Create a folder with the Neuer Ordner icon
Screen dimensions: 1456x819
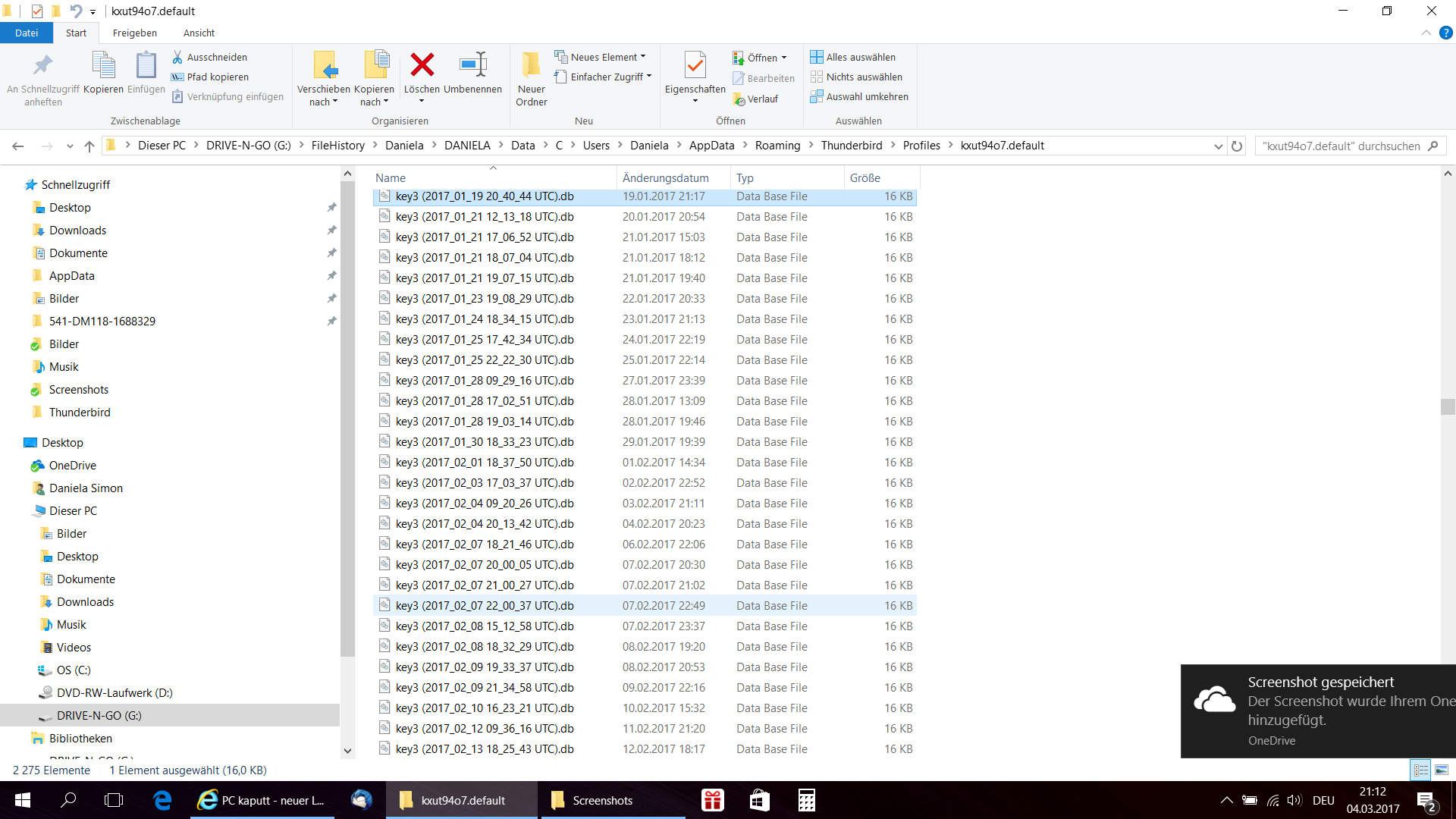click(532, 67)
